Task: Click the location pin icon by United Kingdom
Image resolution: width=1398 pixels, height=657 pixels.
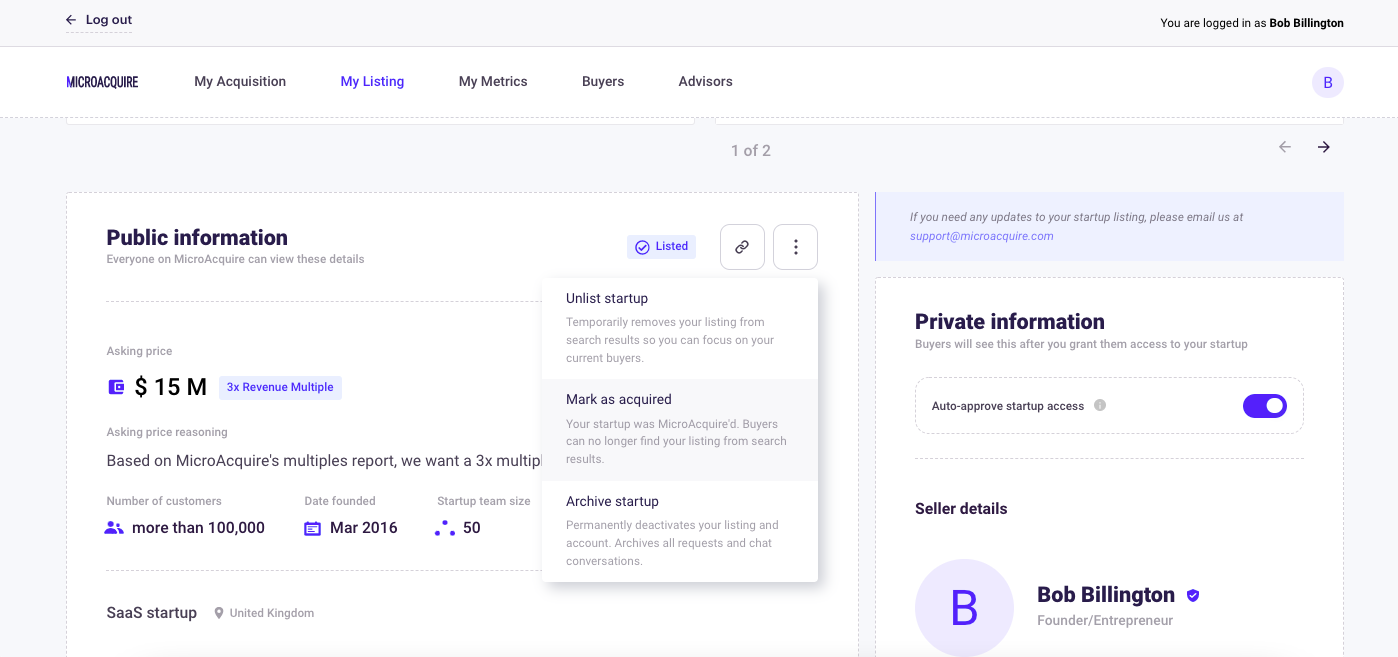Action: [x=219, y=613]
